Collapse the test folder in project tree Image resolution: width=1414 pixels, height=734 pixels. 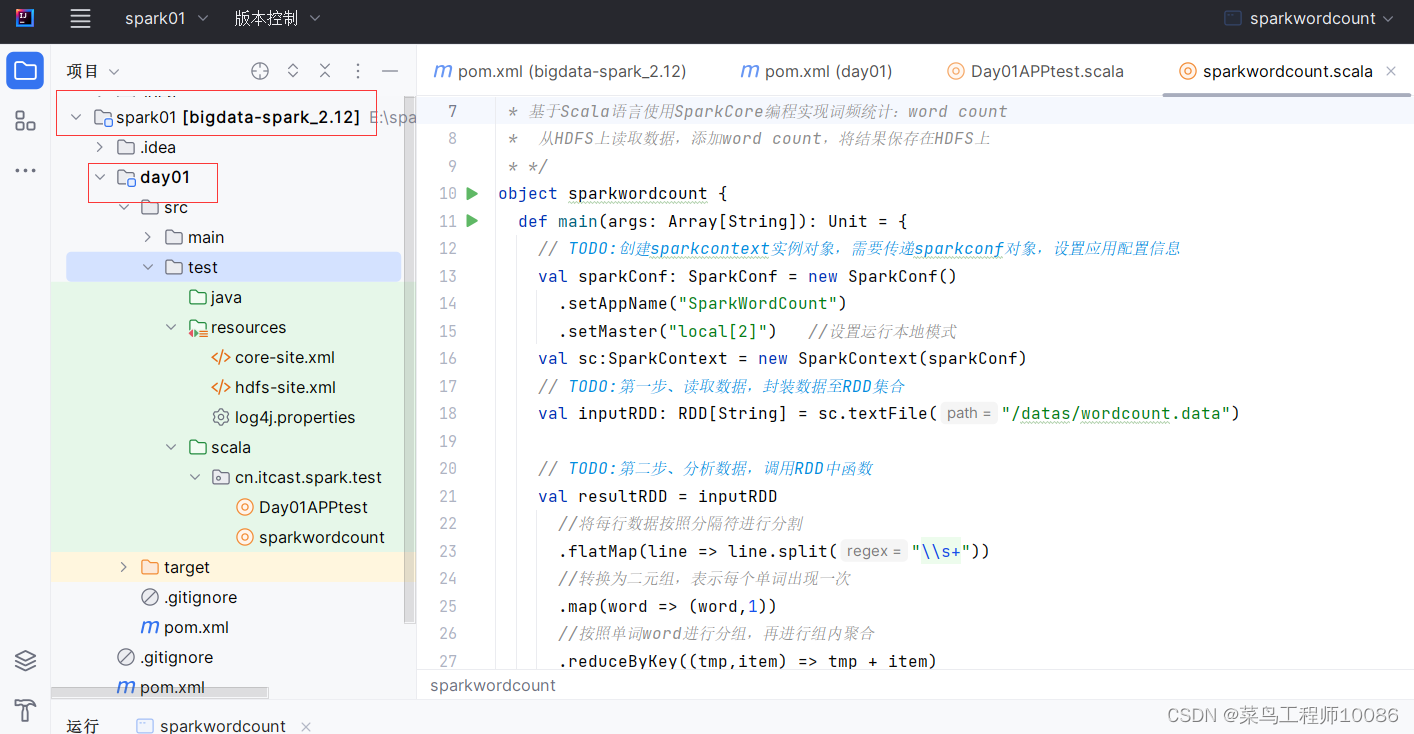[148, 267]
